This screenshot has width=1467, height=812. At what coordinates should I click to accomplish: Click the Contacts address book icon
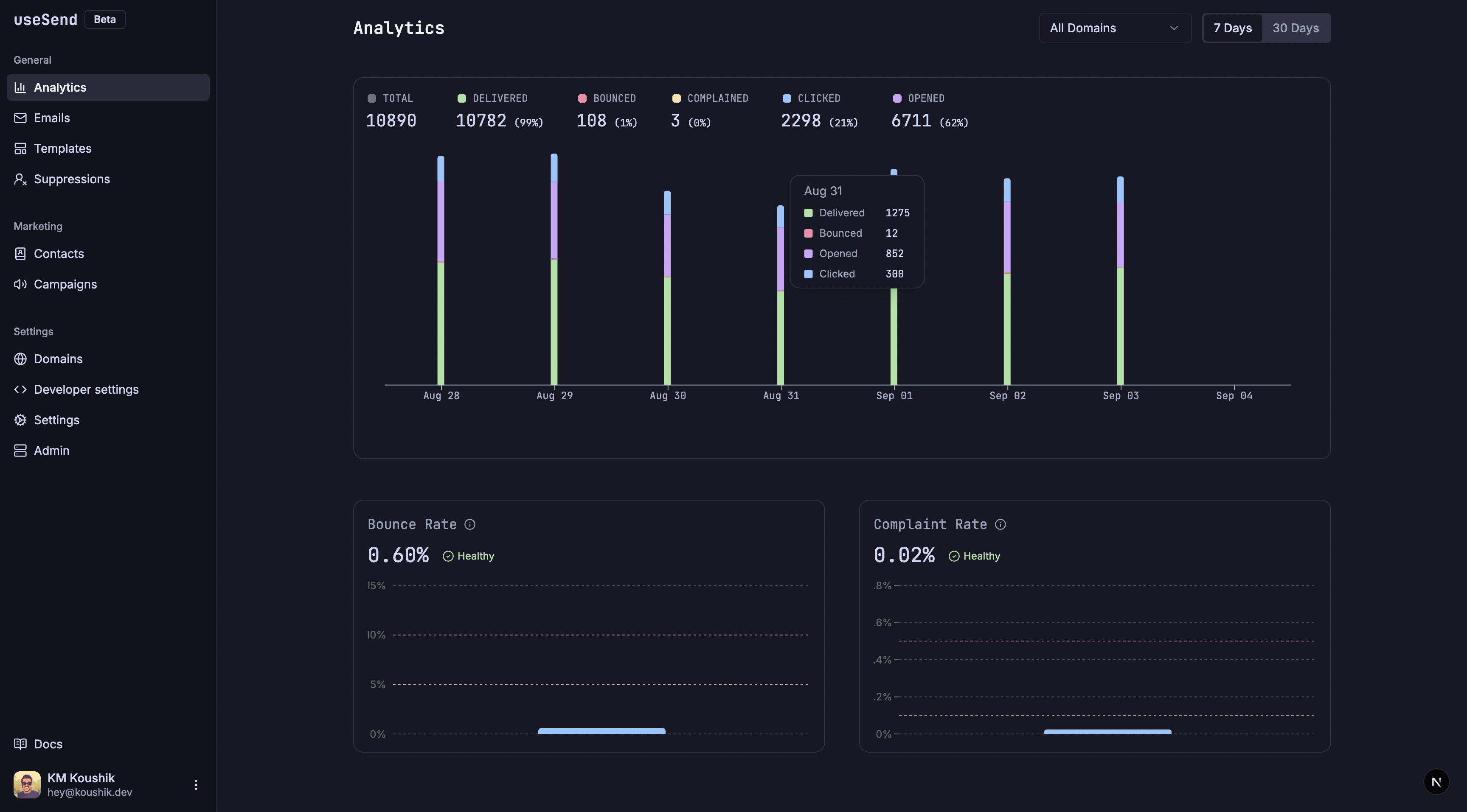pos(20,254)
